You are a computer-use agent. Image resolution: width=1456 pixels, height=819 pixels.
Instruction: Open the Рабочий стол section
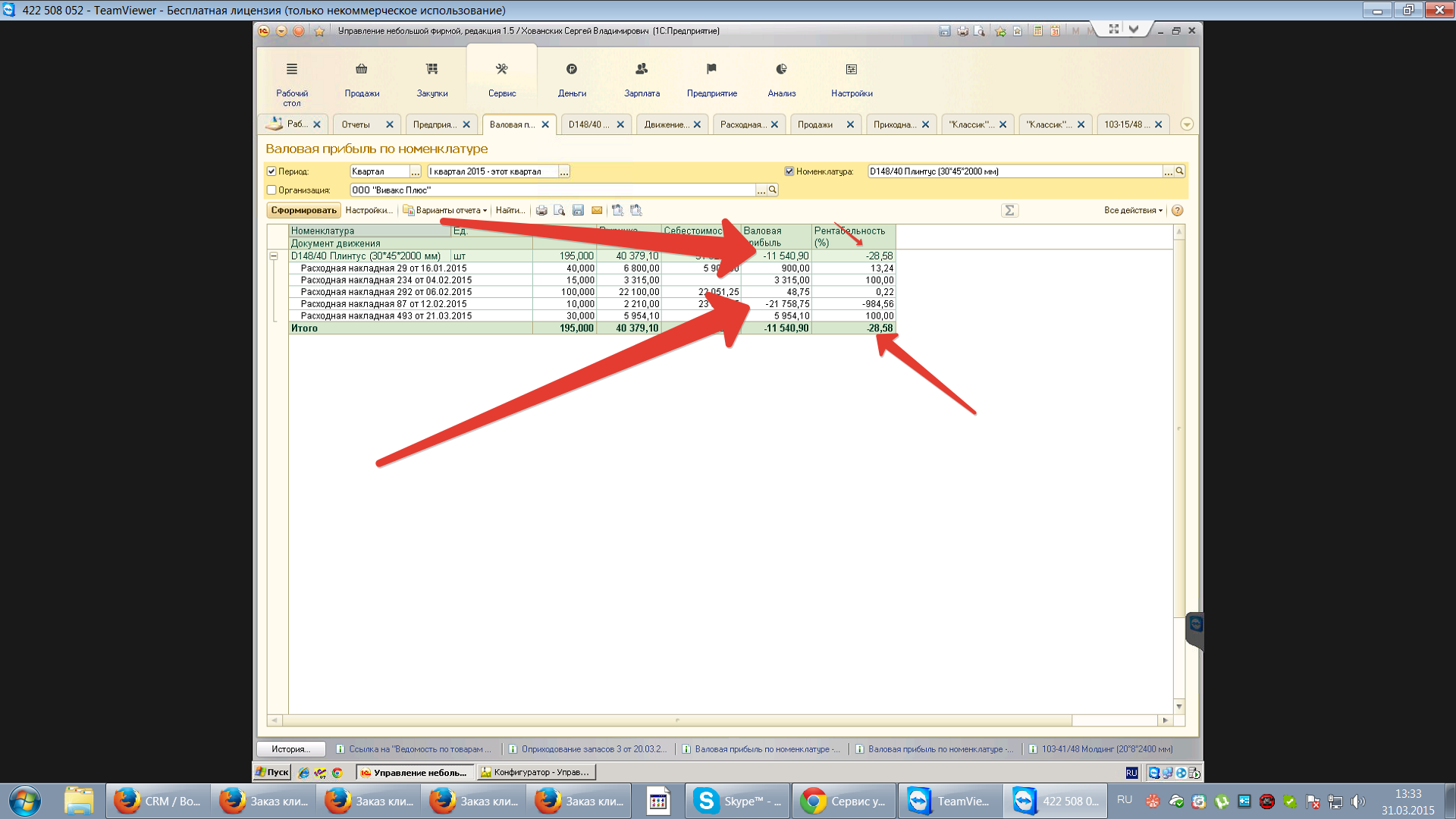[x=292, y=83]
